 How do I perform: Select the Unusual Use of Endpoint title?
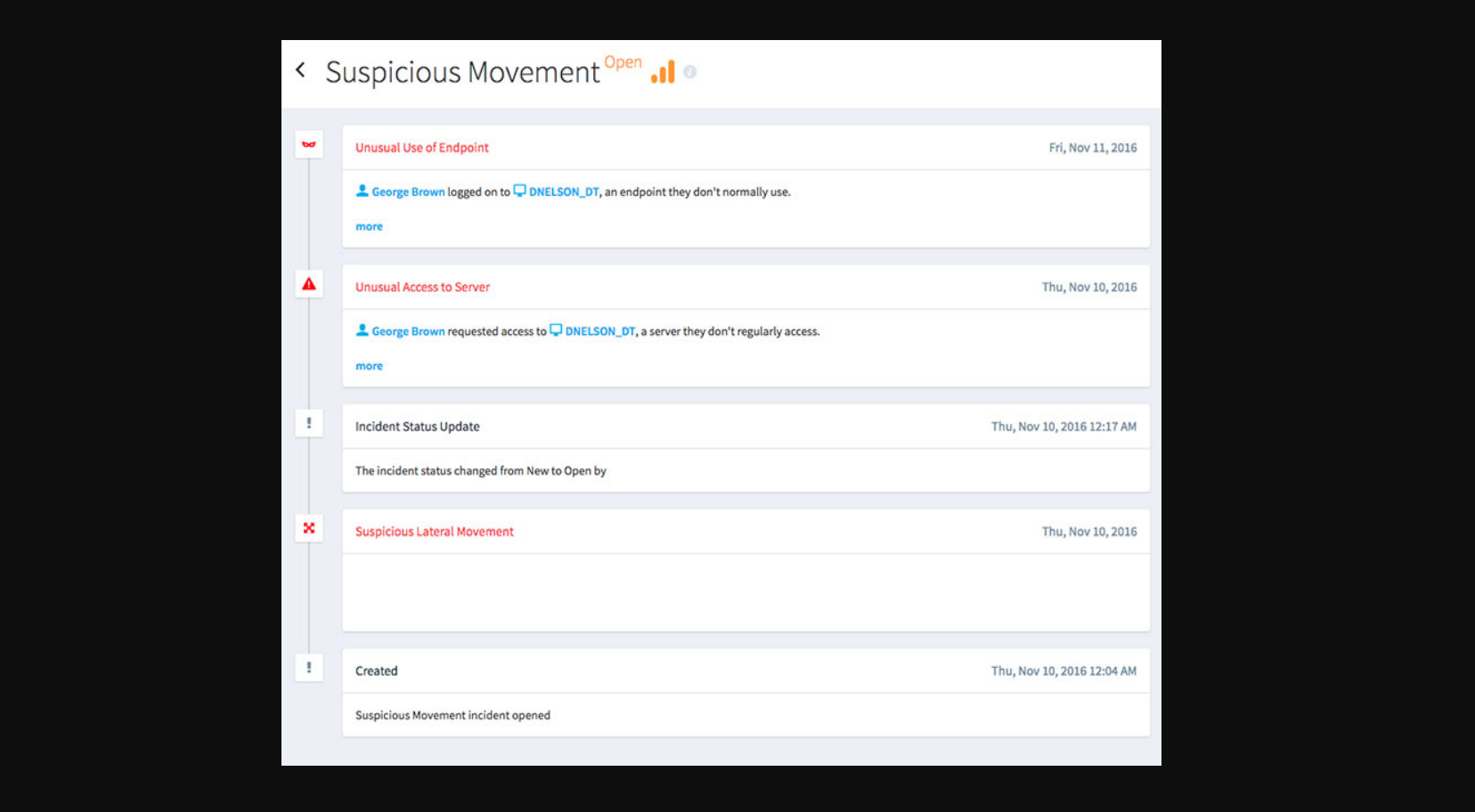[422, 148]
